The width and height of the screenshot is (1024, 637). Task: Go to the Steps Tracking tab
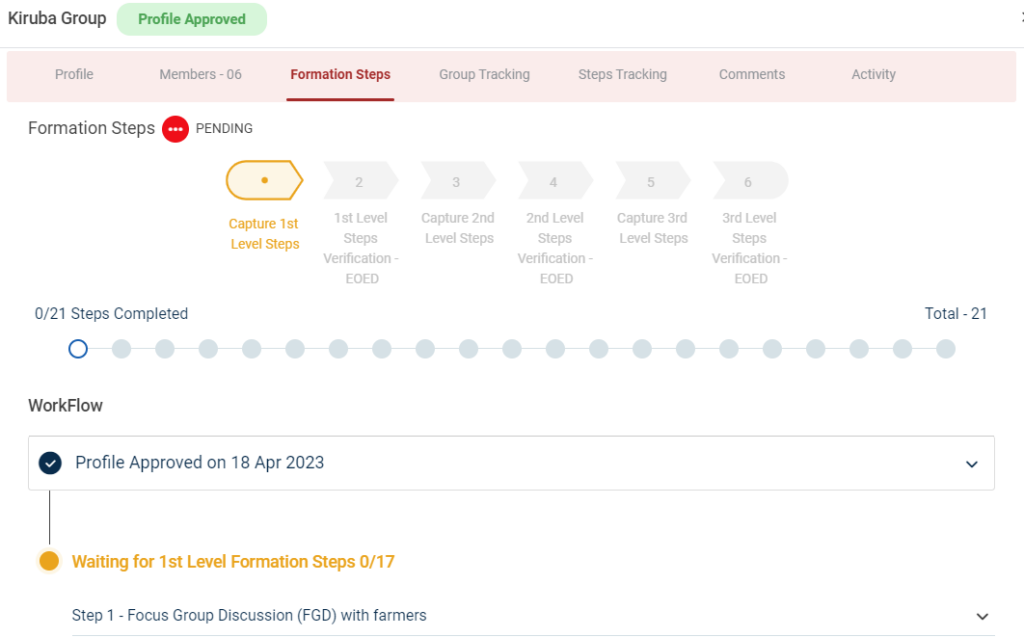click(x=622, y=74)
